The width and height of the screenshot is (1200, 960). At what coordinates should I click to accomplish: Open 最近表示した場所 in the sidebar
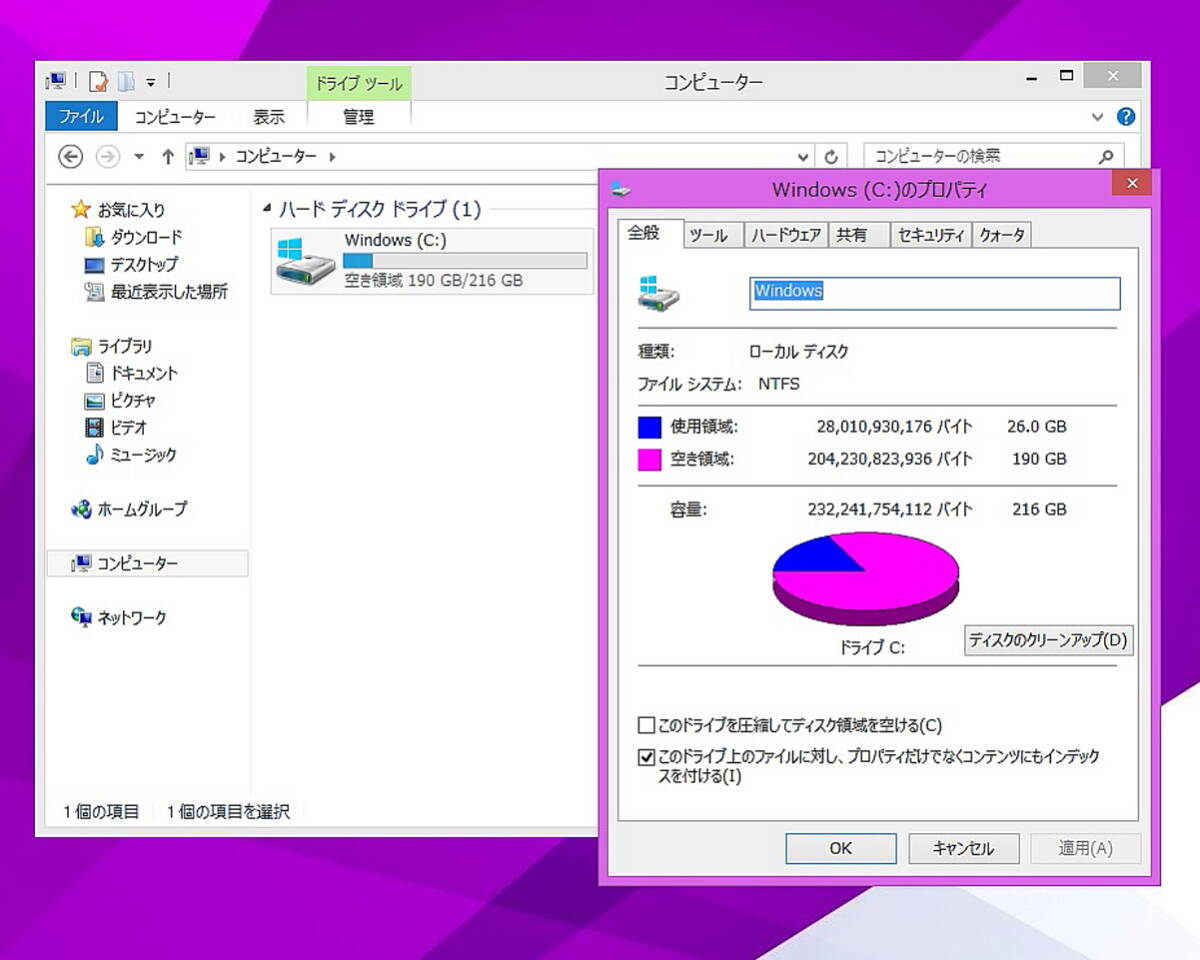coord(168,292)
